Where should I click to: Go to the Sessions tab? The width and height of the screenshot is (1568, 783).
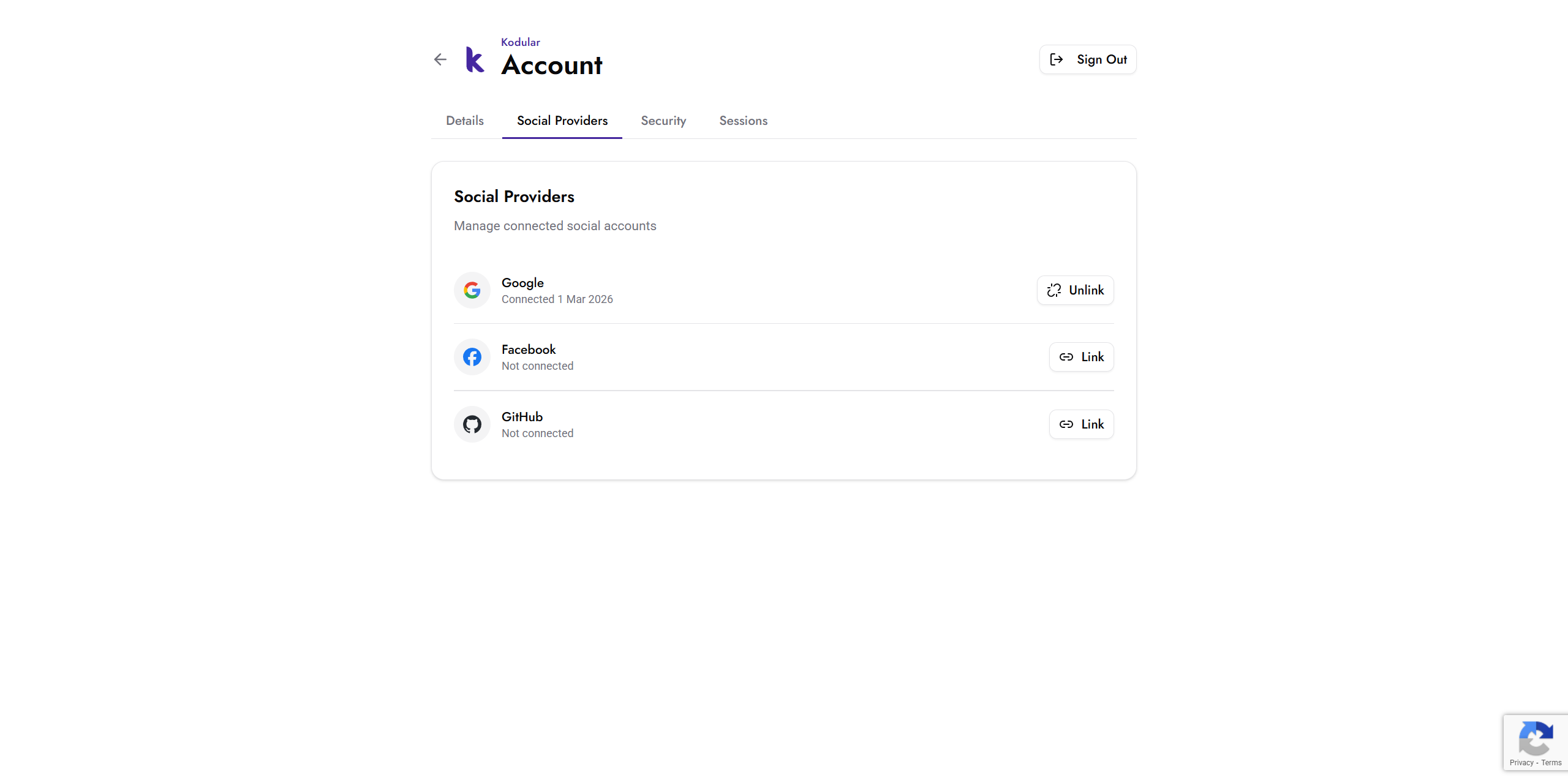point(743,121)
